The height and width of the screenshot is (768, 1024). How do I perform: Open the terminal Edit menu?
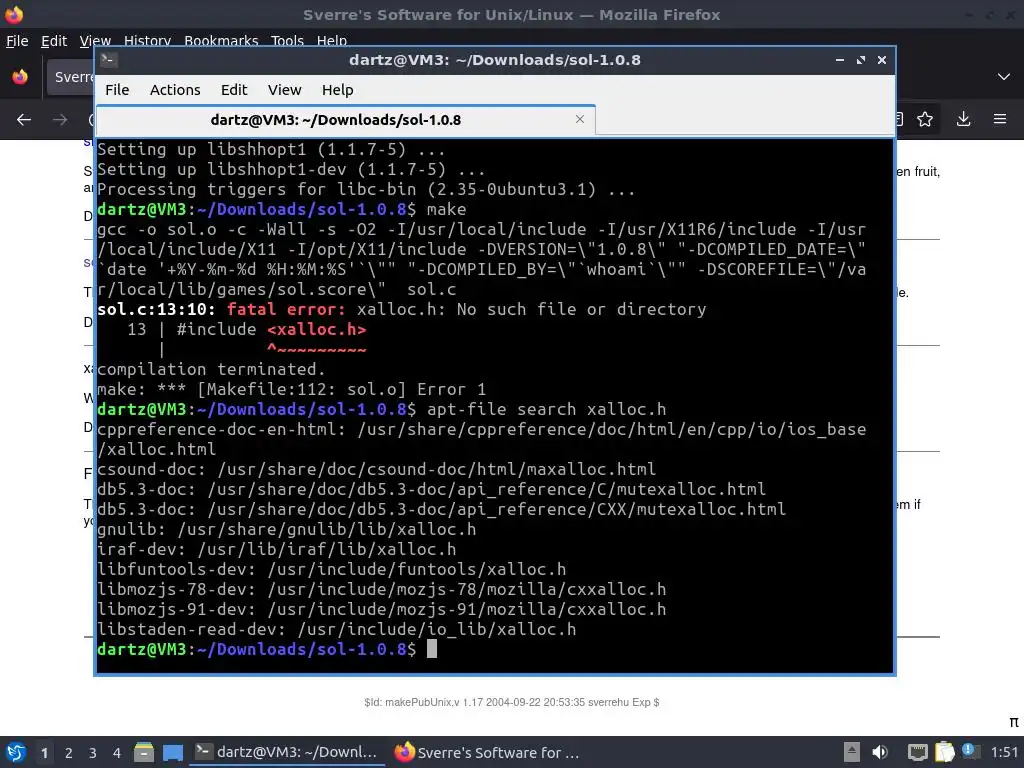tap(234, 89)
